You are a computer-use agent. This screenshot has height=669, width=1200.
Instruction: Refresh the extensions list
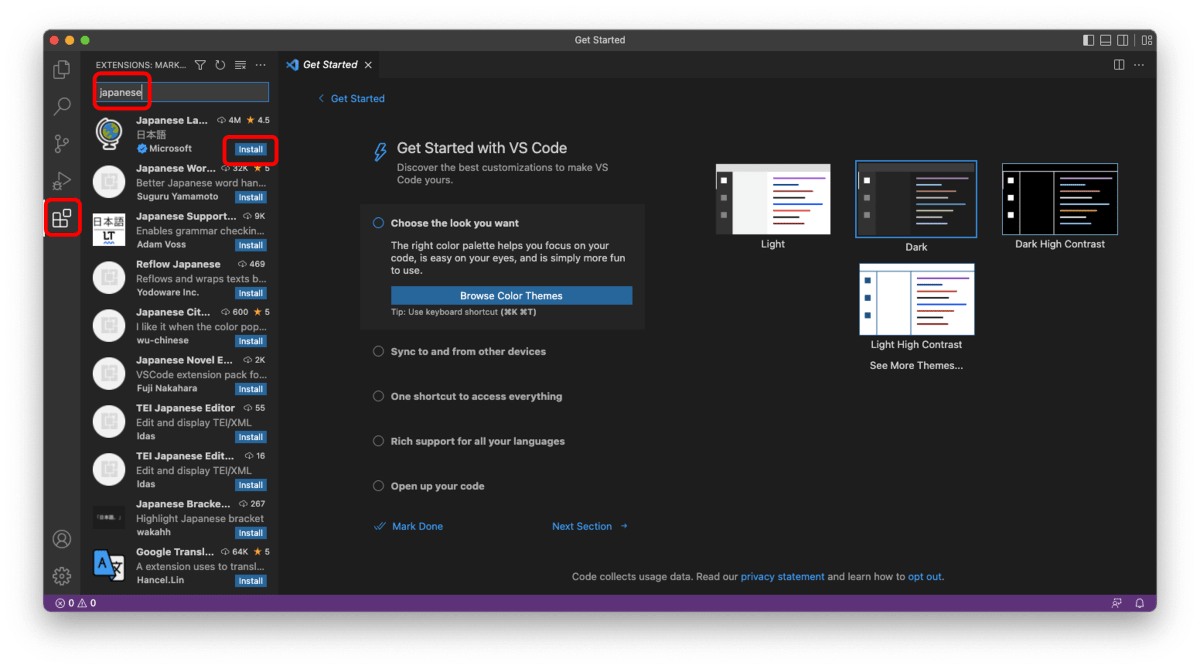pos(220,65)
